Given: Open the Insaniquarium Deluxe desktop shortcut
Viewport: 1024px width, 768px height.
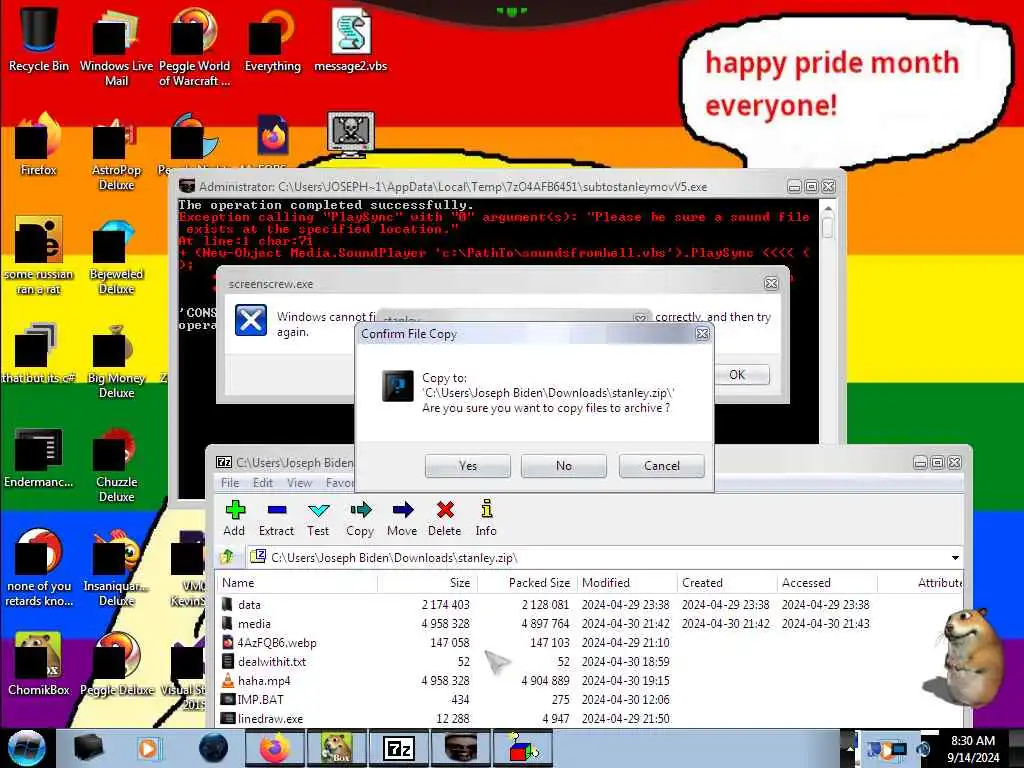Looking at the screenshot, I should [x=117, y=568].
